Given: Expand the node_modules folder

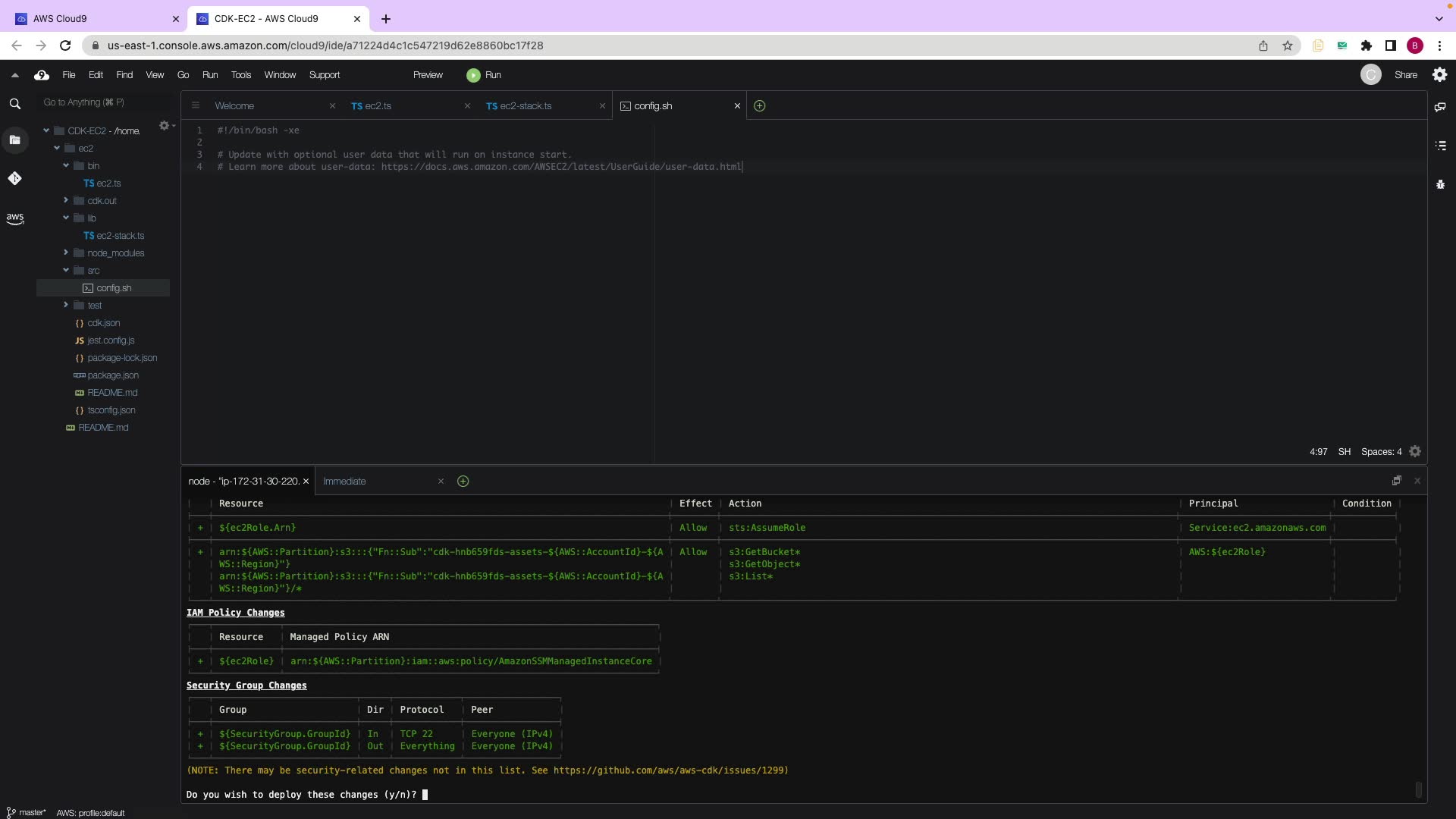Looking at the screenshot, I should (66, 253).
